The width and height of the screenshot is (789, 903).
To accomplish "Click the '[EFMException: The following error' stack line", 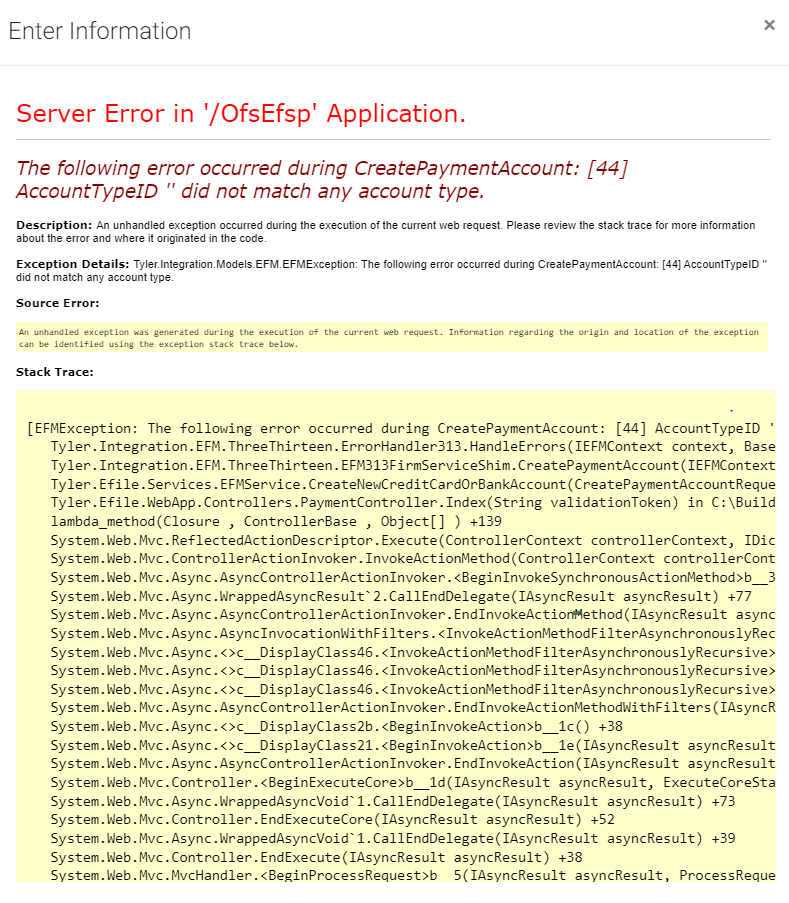I will (x=401, y=428).
